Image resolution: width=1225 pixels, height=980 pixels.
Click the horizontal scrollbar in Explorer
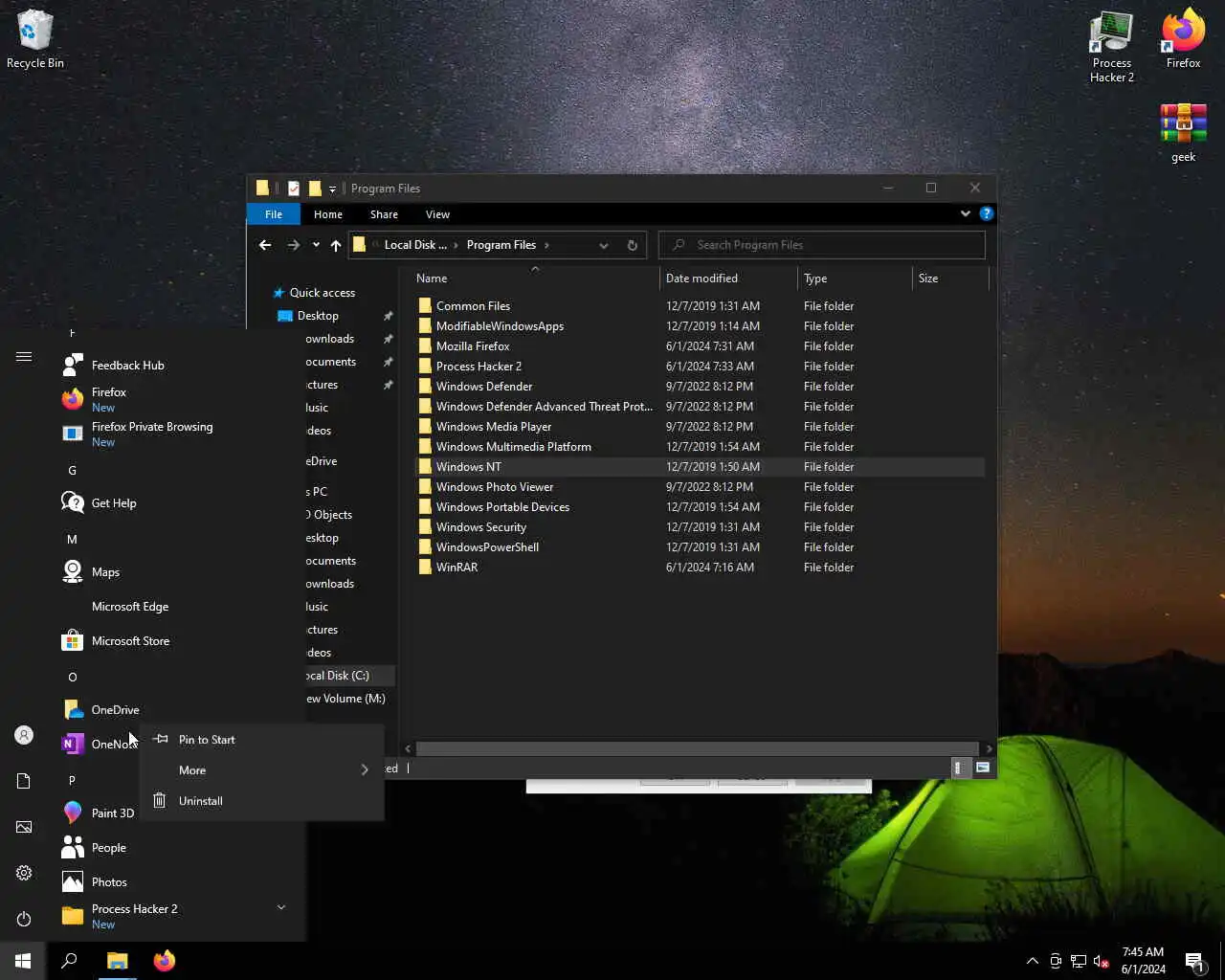pyautogui.click(x=698, y=748)
